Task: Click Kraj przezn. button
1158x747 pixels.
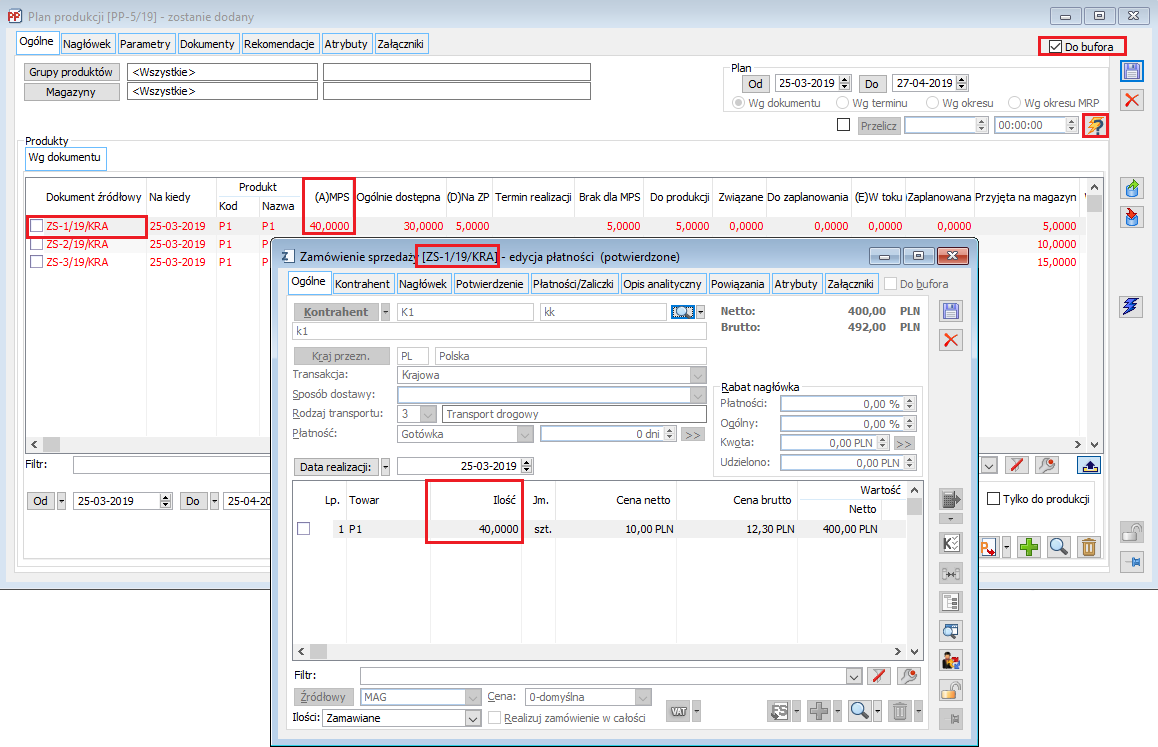Action: click(340, 356)
